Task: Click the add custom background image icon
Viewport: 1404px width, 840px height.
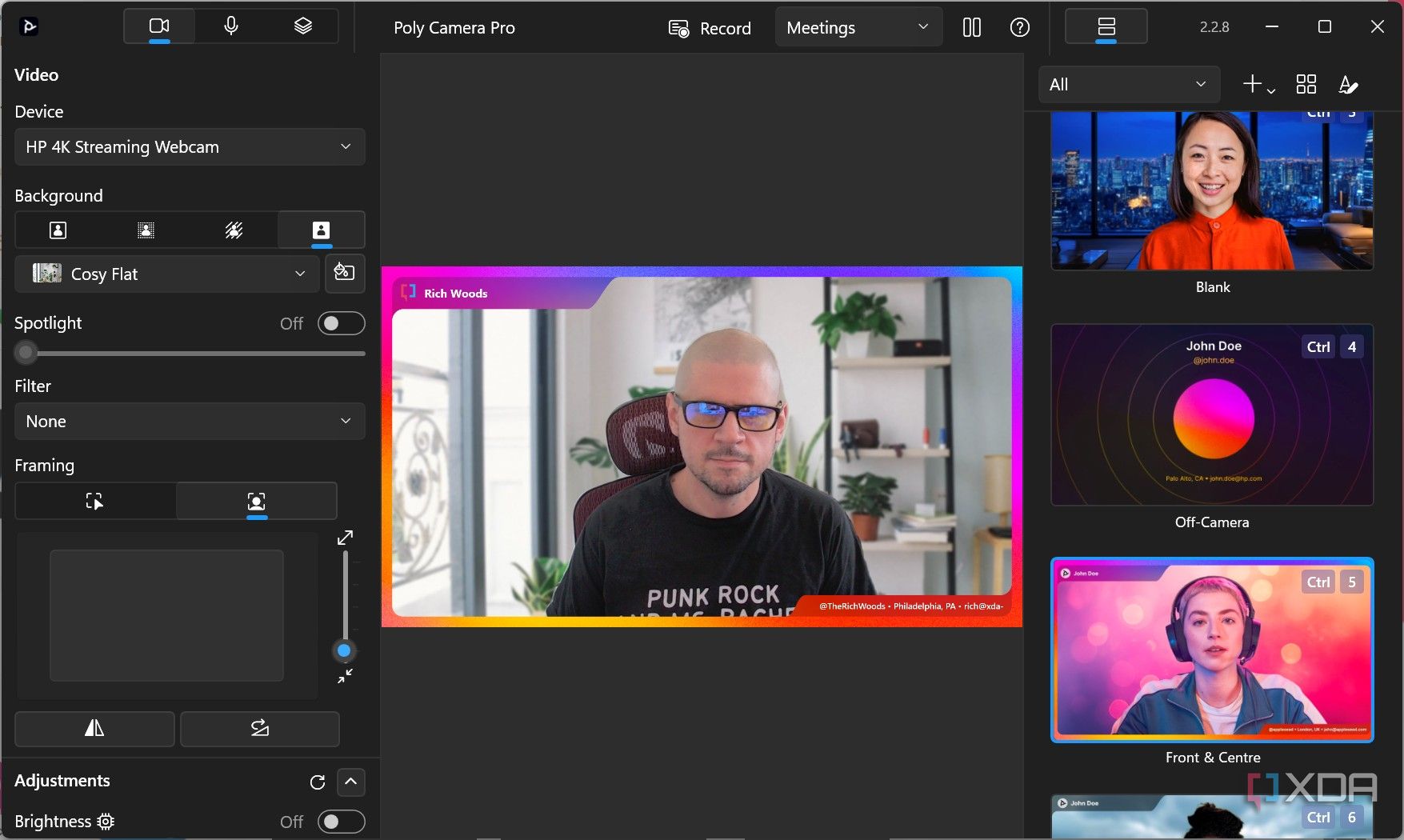Action: (x=345, y=273)
